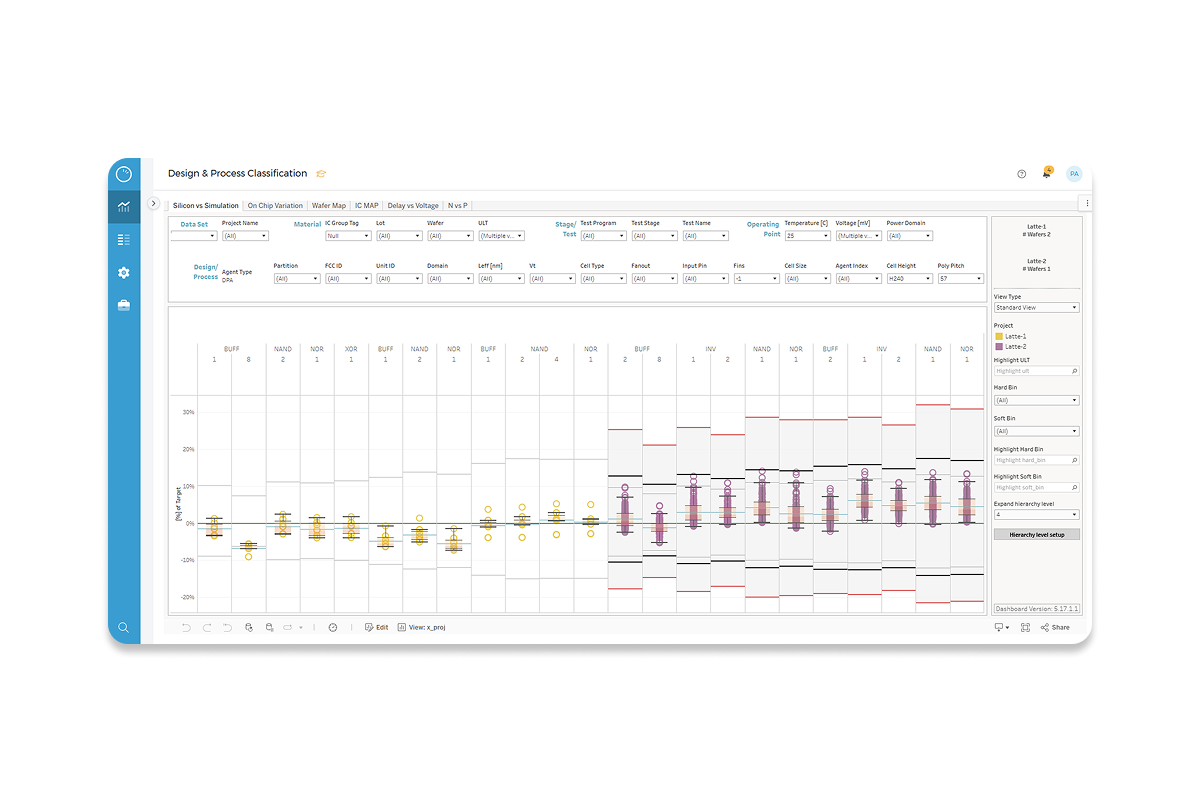Select the Project Name filter set to (All)
This screenshot has height=800, width=1200.
[x=246, y=235]
